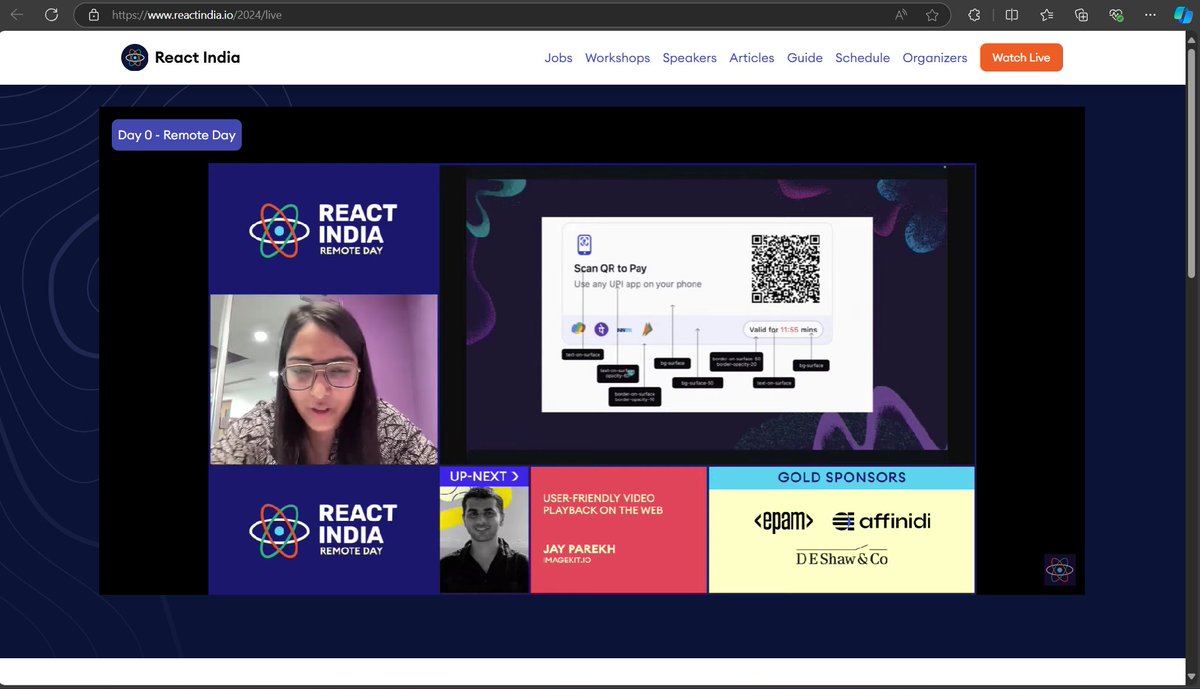Screen dimensions: 1200x689
Task: Click the React atom watermark in player corner
Action: click(1059, 570)
